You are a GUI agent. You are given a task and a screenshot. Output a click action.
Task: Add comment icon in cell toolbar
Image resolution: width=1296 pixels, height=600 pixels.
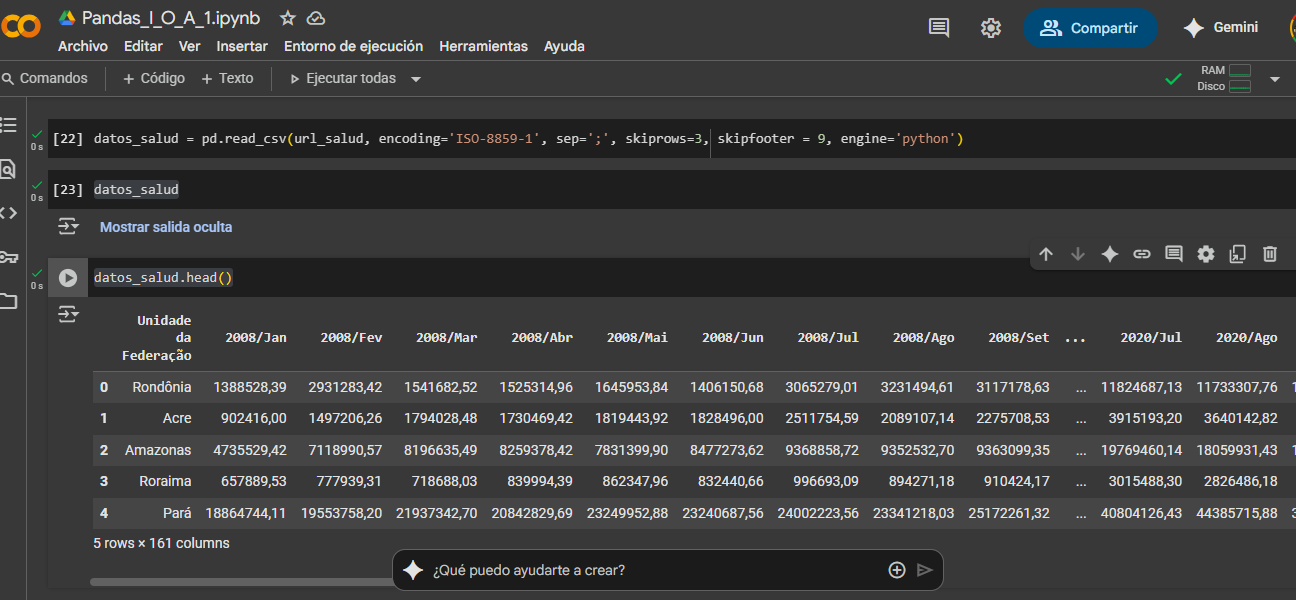point(1174,254)
